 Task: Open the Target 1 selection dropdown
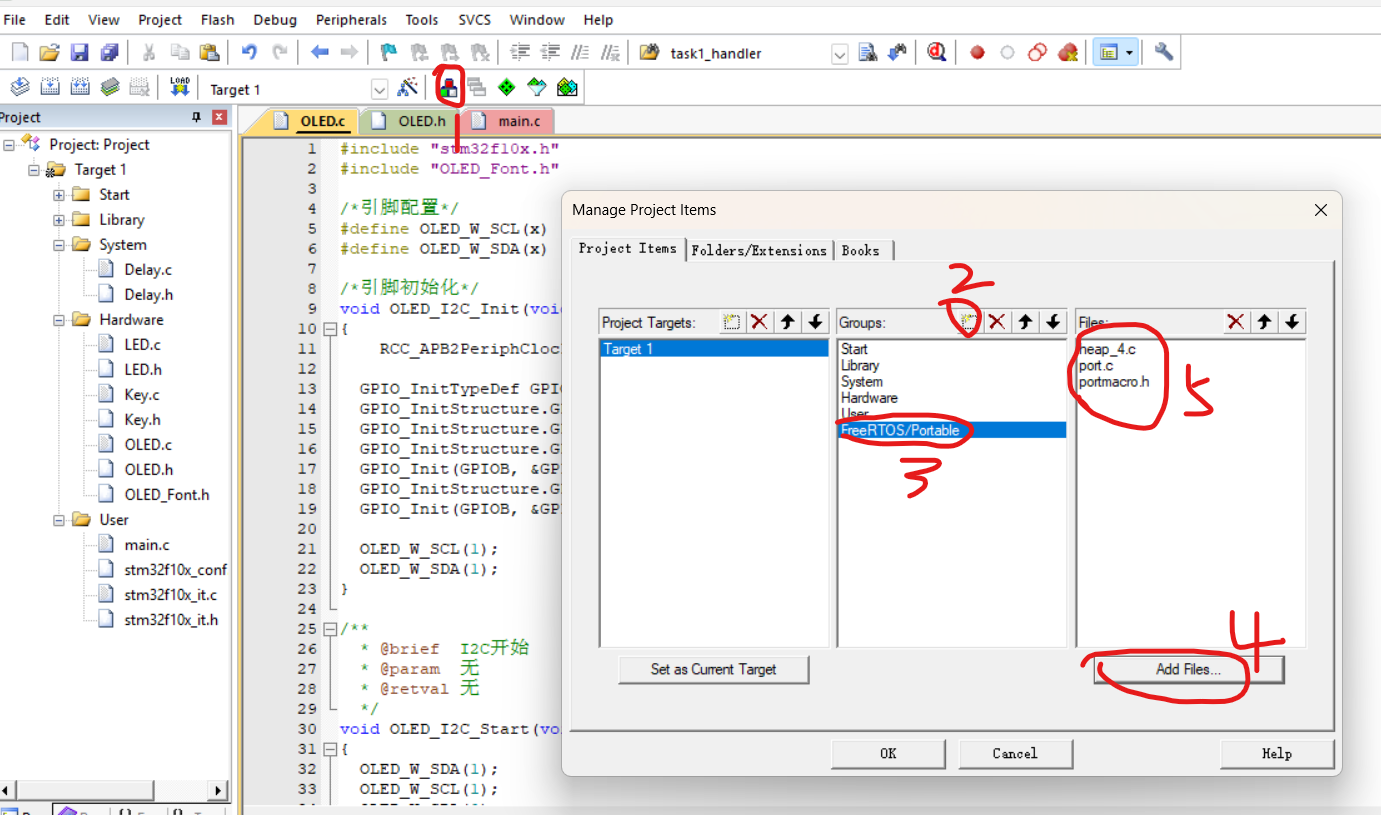coord(380,89)
